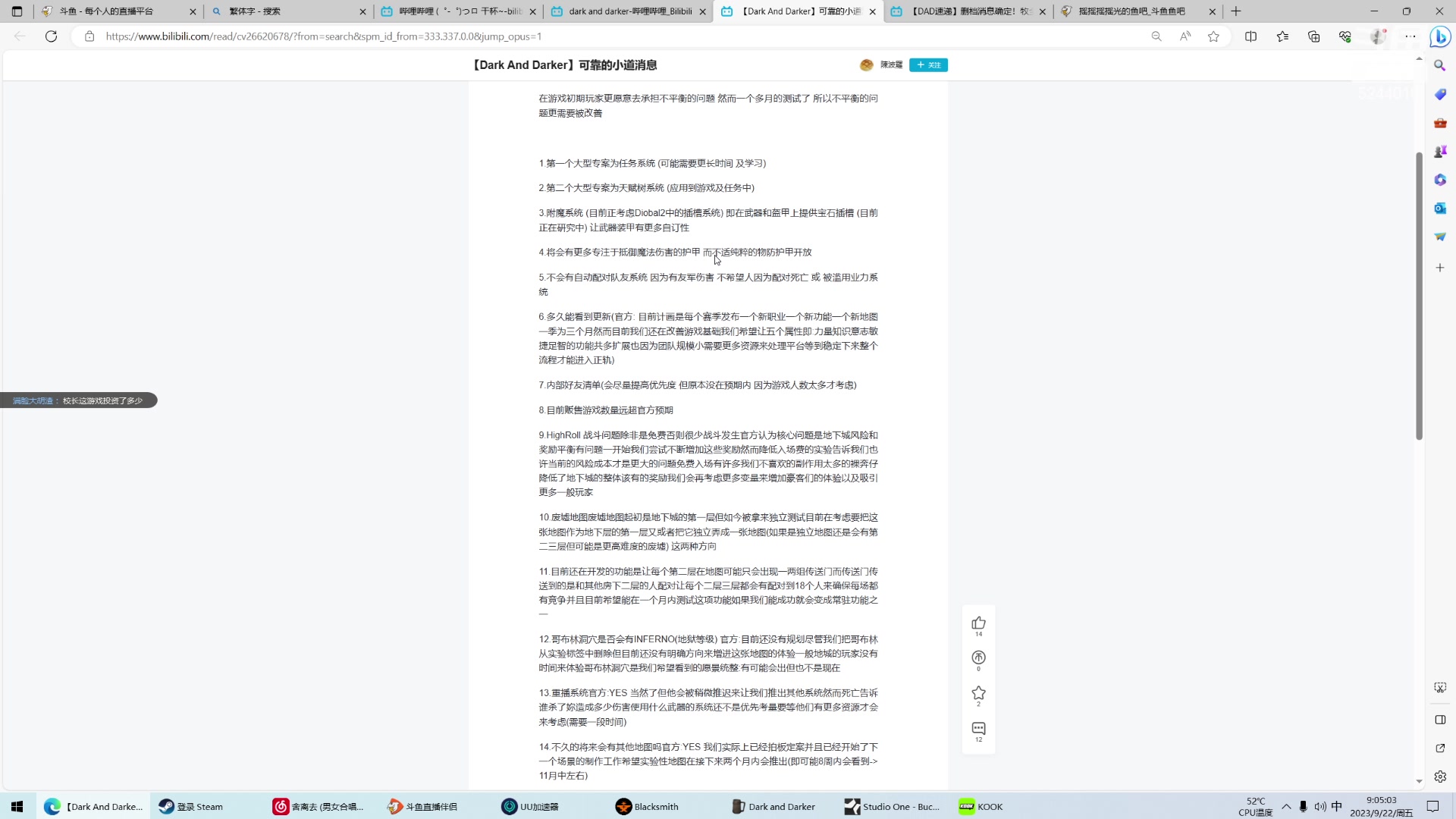
Task: Open sidebar tools briefcase icon
Action: click(1440, 123)
